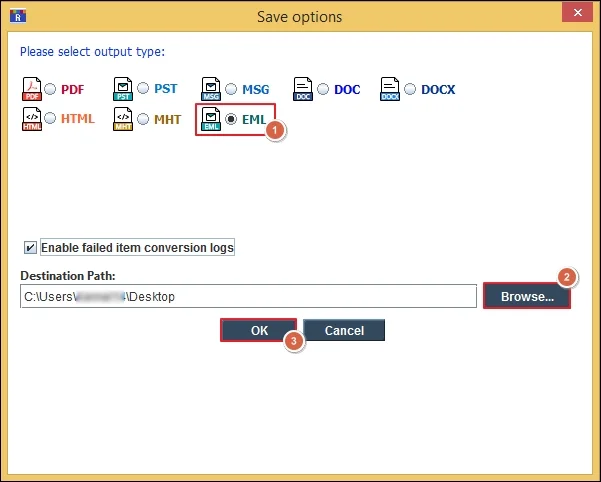Confirm save options with OK
Image resolution: width=601 pixels, height=482 pixels.
click(x=259, y=330)
